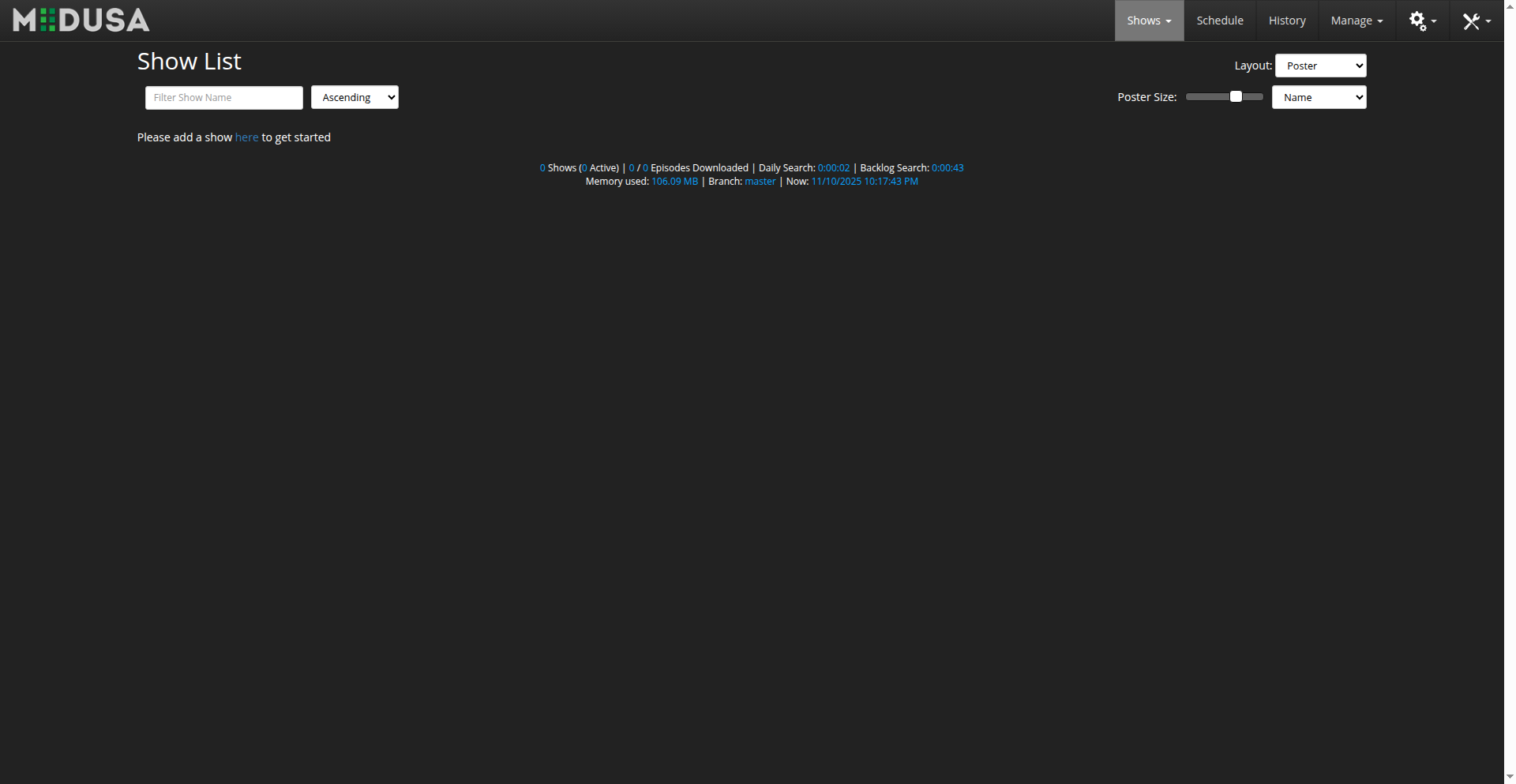Go to the Schedule page
Screen dimensions: 1516x784
pyautogui.click(x=1219, y=21)
